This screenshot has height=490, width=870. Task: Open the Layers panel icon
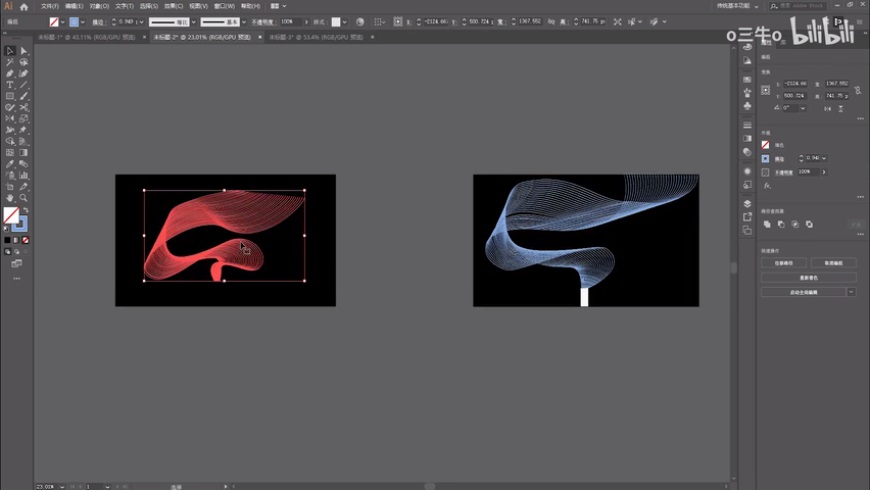pos(747,204)
